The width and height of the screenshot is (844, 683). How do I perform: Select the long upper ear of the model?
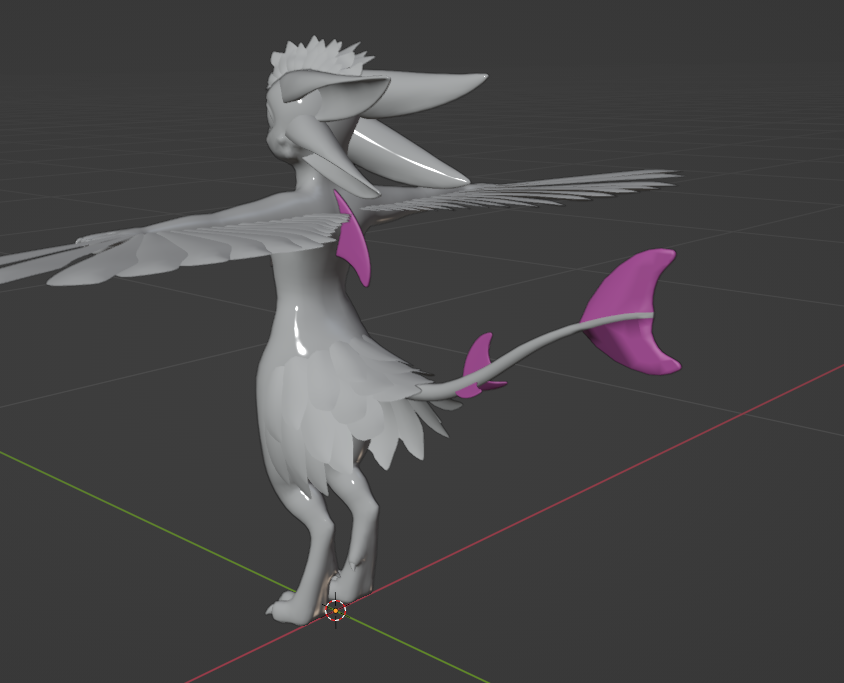pos(425,94)
